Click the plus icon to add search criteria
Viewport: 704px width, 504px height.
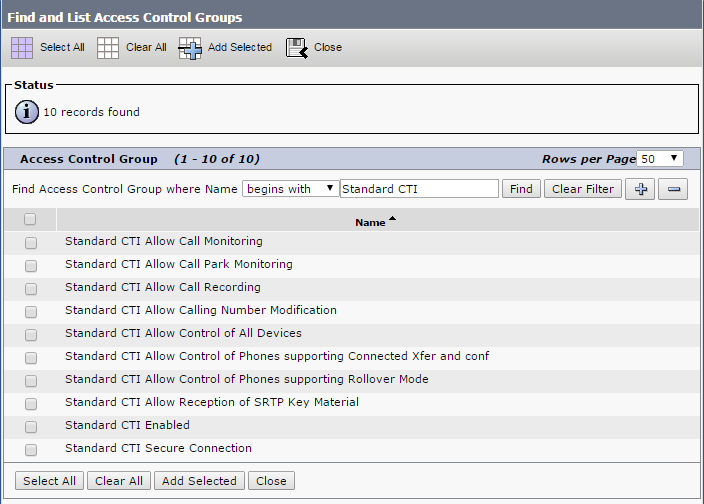point(640,189)
